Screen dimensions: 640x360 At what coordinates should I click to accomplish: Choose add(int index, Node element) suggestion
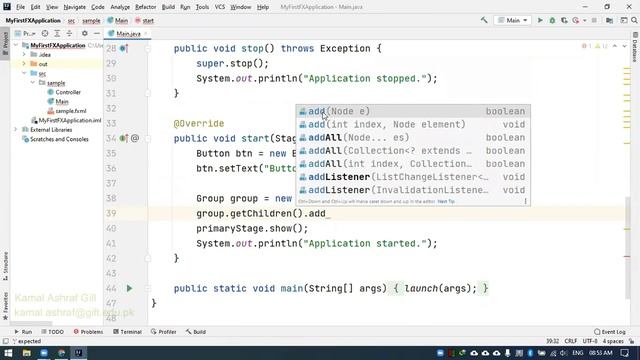413,124
